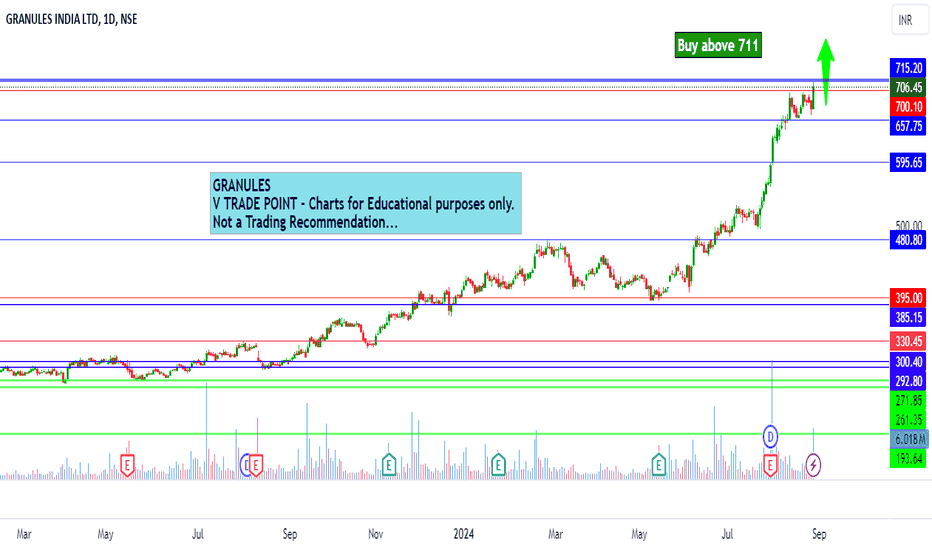Click the 292.80 price label
932x550 pixels.
(x=908, y=381)
